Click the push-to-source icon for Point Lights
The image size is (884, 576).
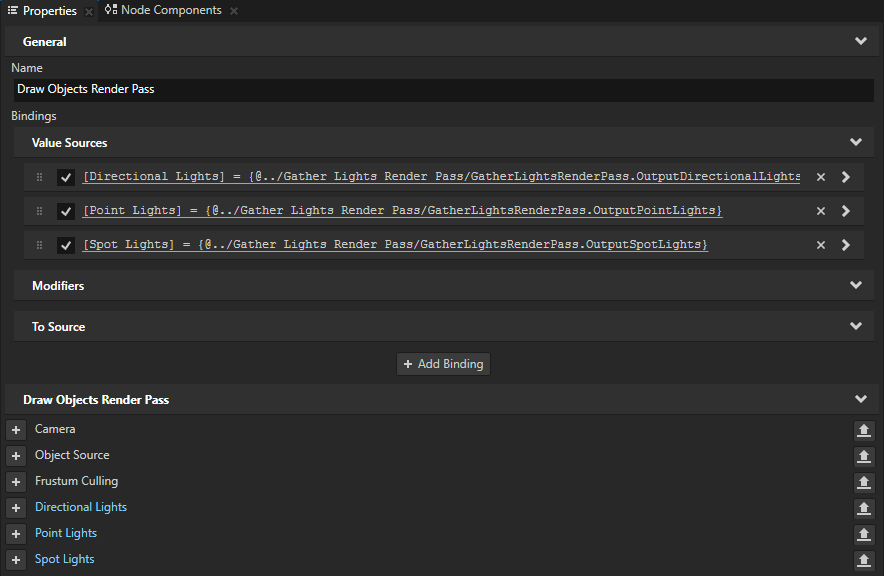[864, 534]
